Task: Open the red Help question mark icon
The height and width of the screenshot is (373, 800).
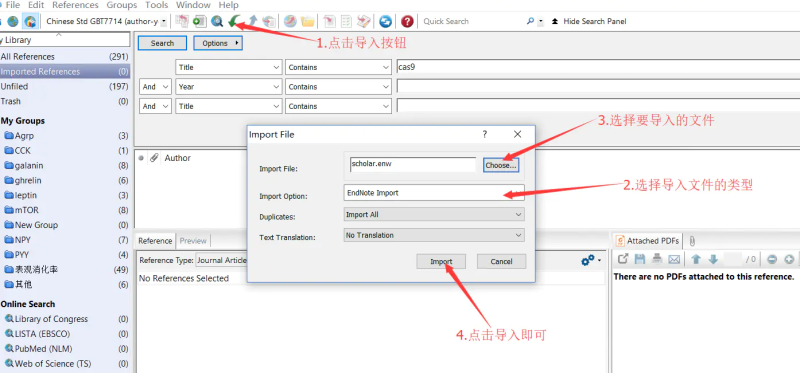Action: pyautogui.click(x=407, y=21)
